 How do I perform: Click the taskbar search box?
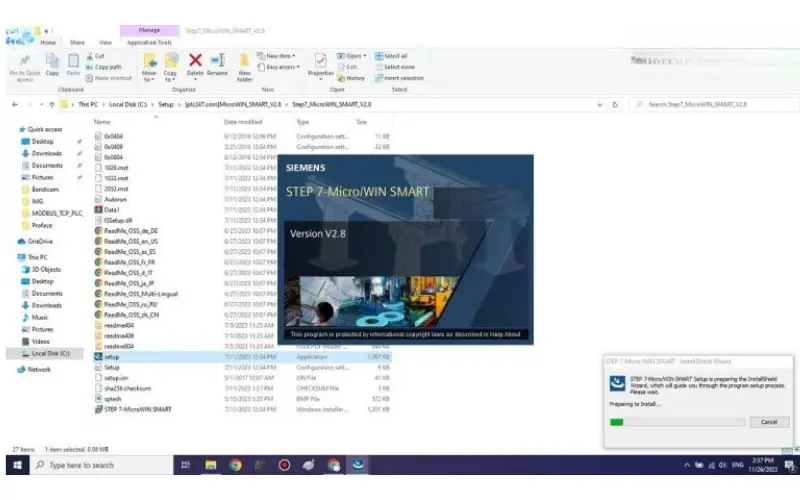point(102,465)
